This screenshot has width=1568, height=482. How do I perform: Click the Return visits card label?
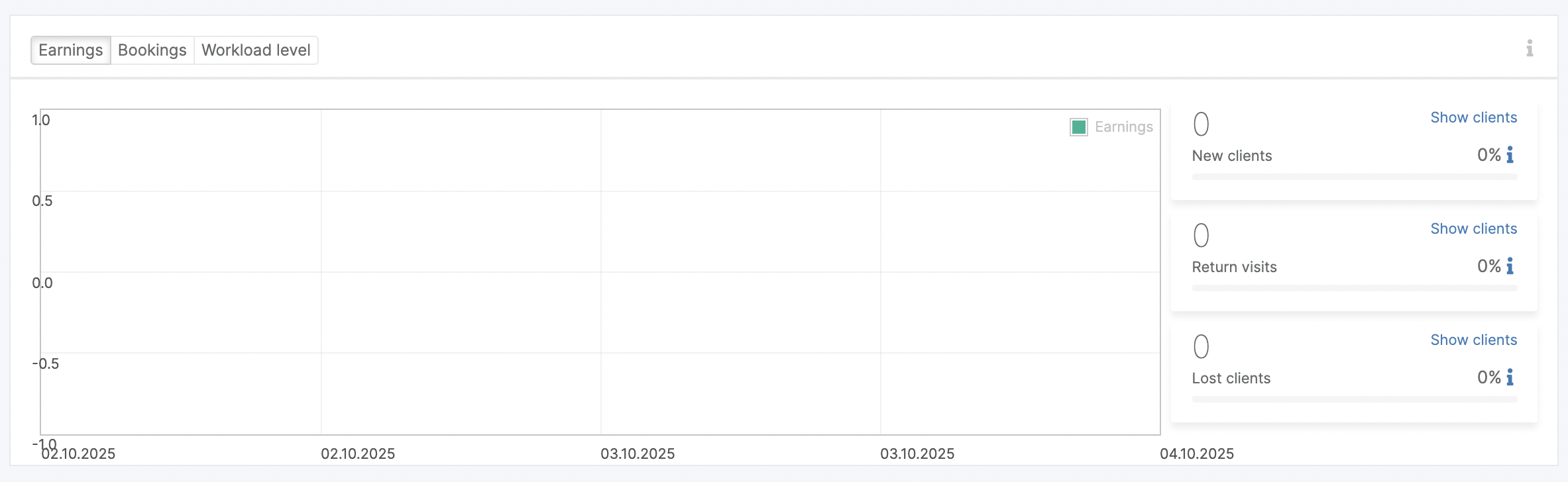pos(1234,267)
